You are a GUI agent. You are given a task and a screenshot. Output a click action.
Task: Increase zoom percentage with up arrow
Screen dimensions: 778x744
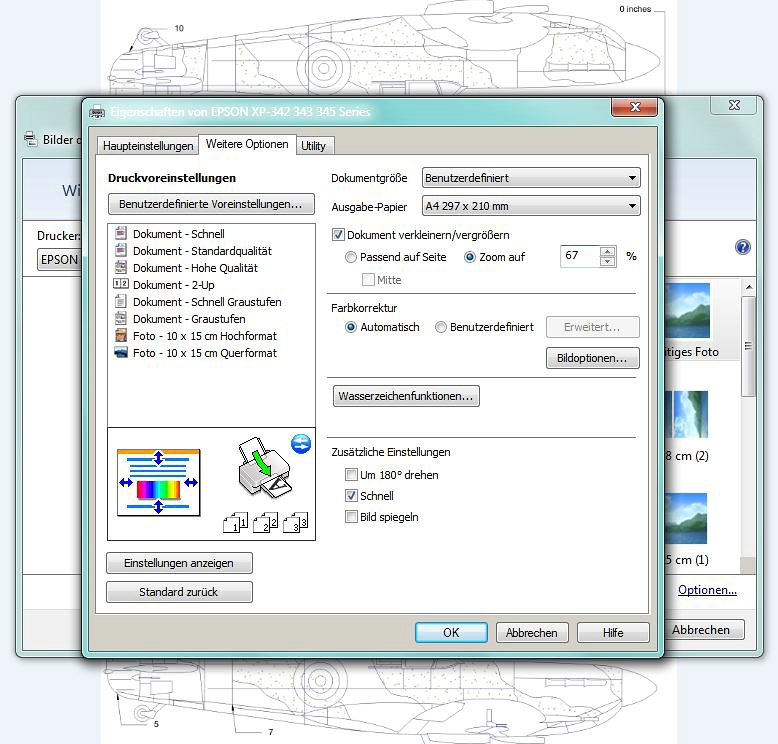(x=608, y=251)
